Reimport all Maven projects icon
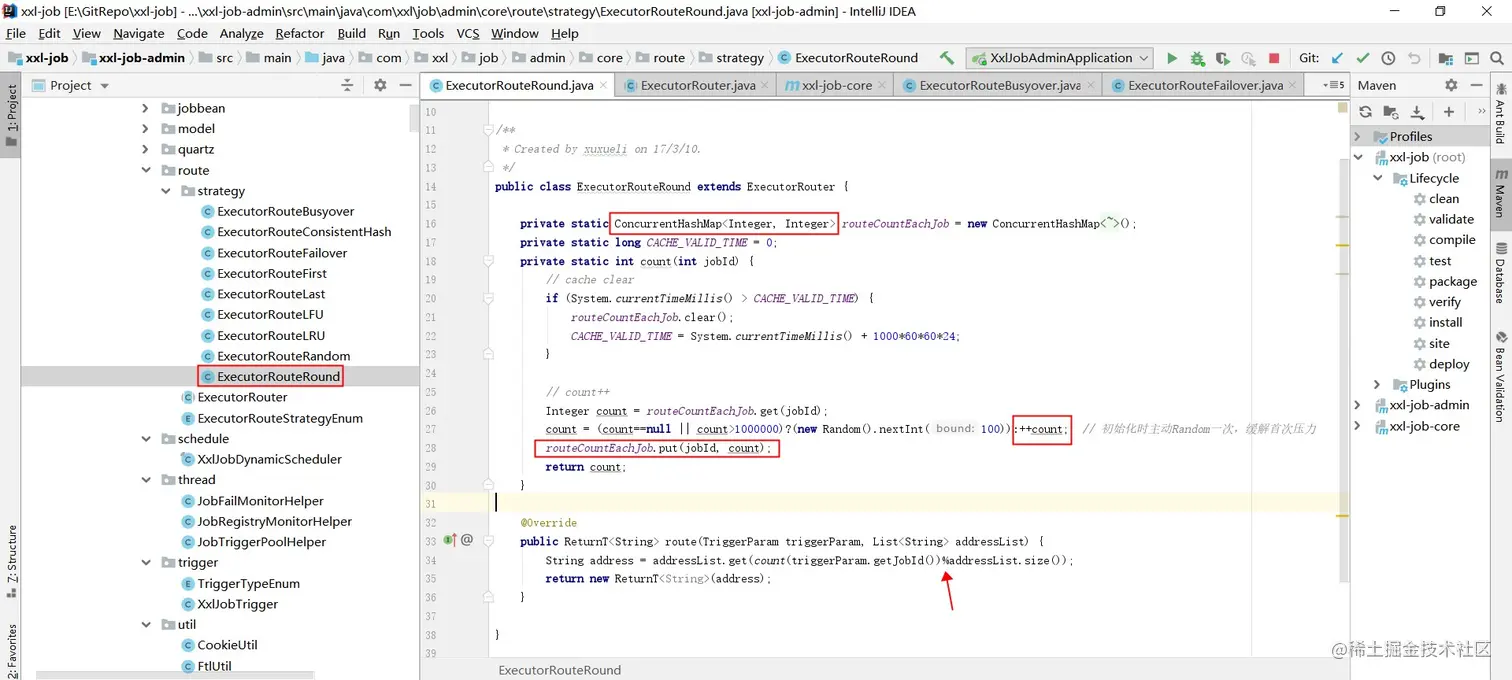The width and height of the screenshot is (1512, 680). tap(1365, 112)
